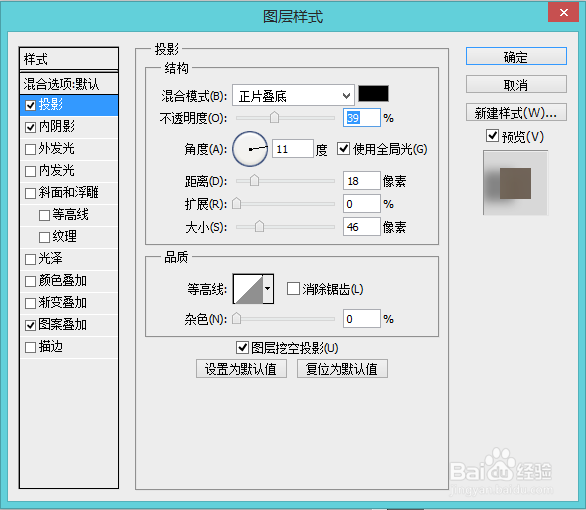Viewport: 586px width, 510px height.
Task: Click the 扩展 spread slider handle
Action: pos(237,204)
